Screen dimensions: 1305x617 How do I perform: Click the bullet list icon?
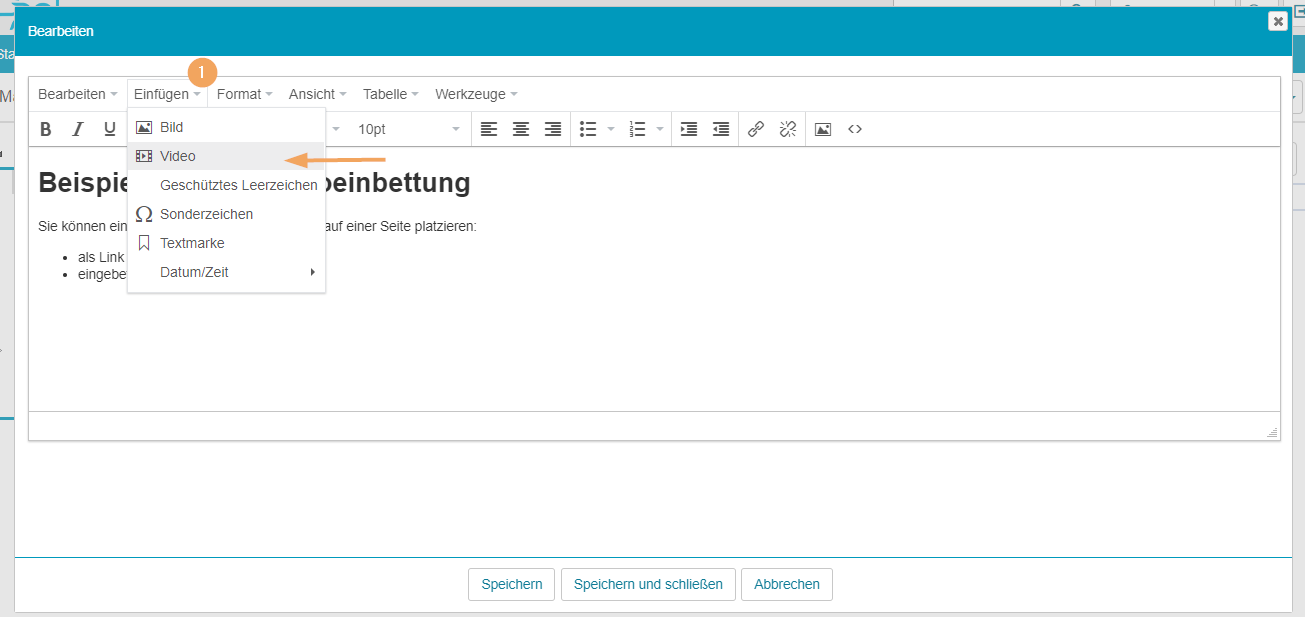[x=589, y=129]
